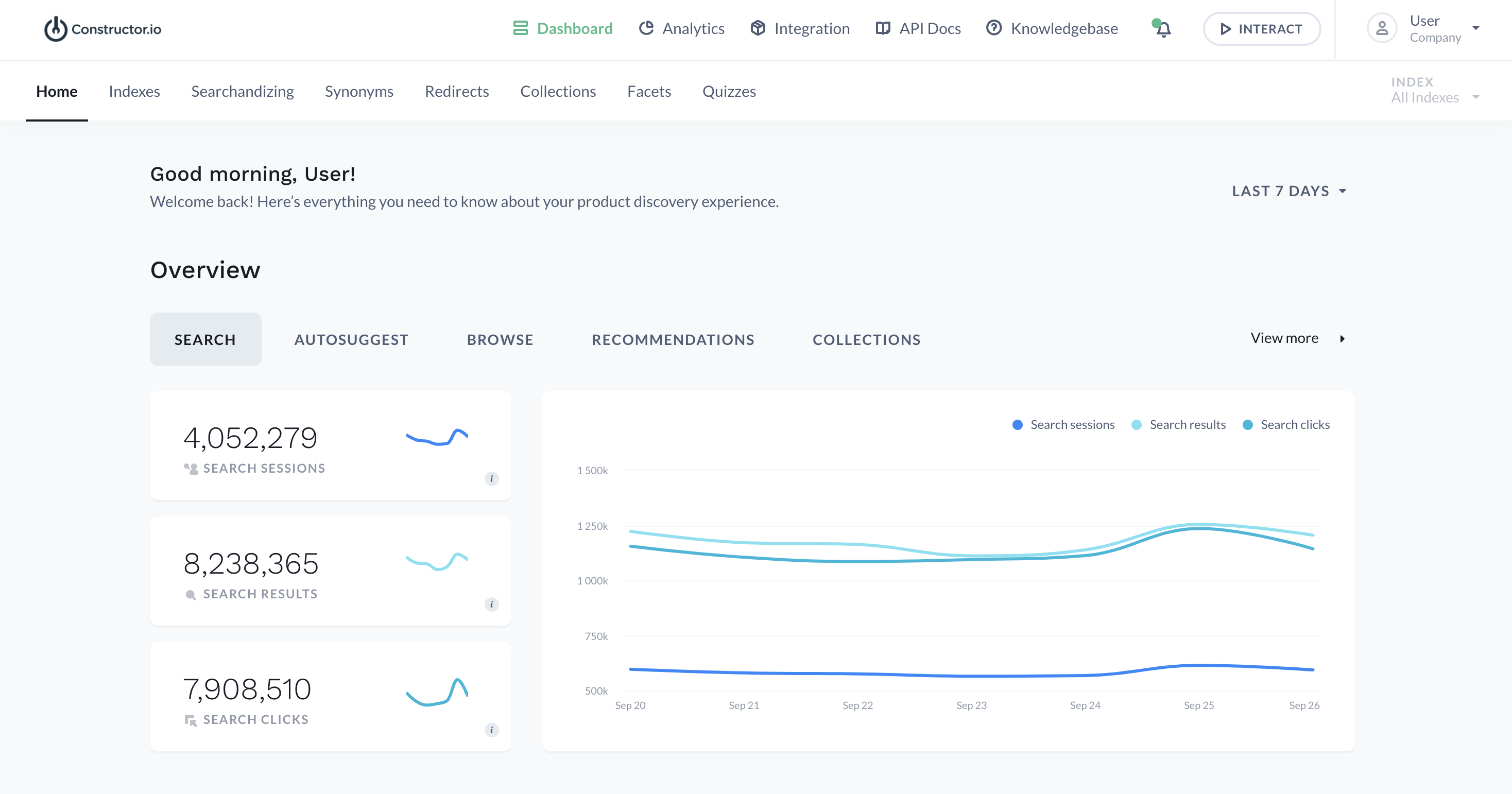Image resolution: width=1512 pixels, height=794 pixels.
Task: Click the user avatar icon
Action: tap(1382, 28)
